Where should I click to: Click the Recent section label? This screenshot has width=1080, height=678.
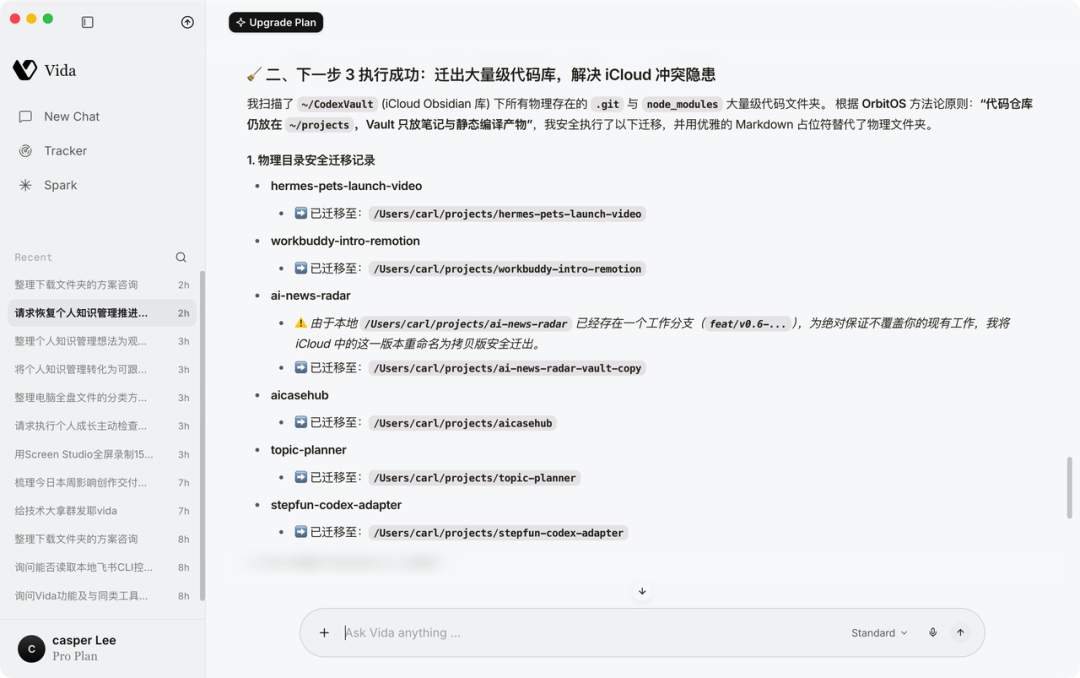point(33,257)
